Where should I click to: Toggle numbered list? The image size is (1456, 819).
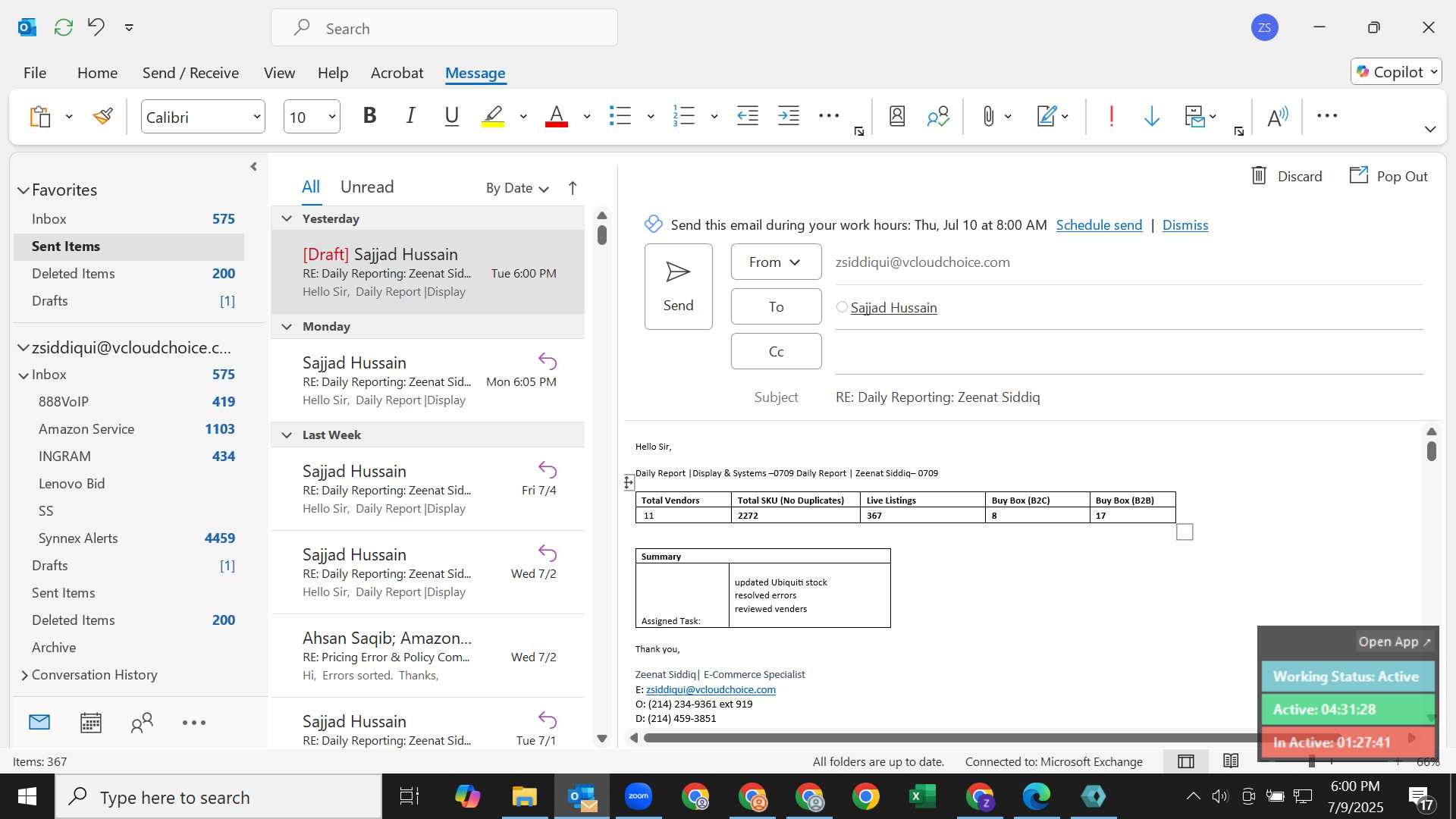684,116
